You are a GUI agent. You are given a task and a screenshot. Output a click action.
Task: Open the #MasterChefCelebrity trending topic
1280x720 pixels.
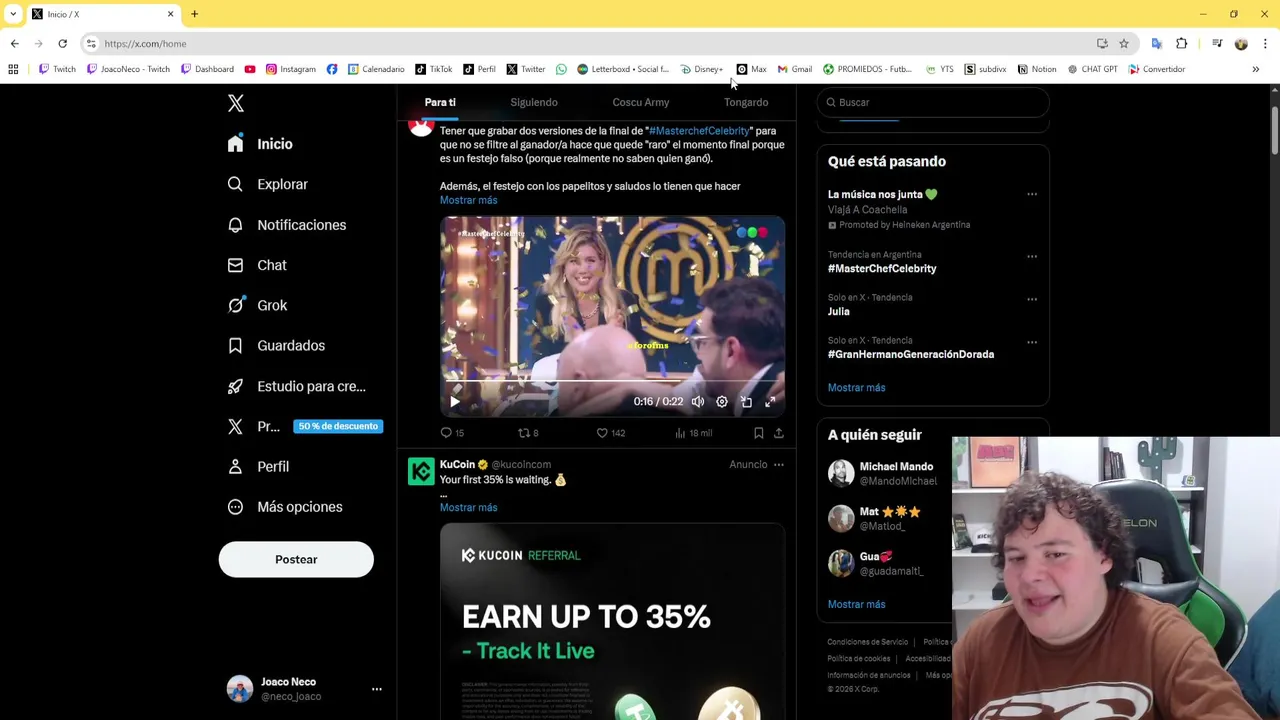point(882,268)
